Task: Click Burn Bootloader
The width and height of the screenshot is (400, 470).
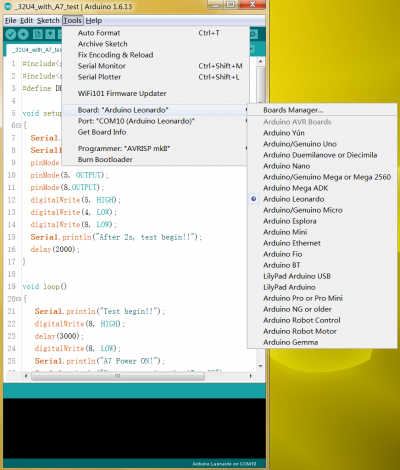Action: tap(156, 159)
